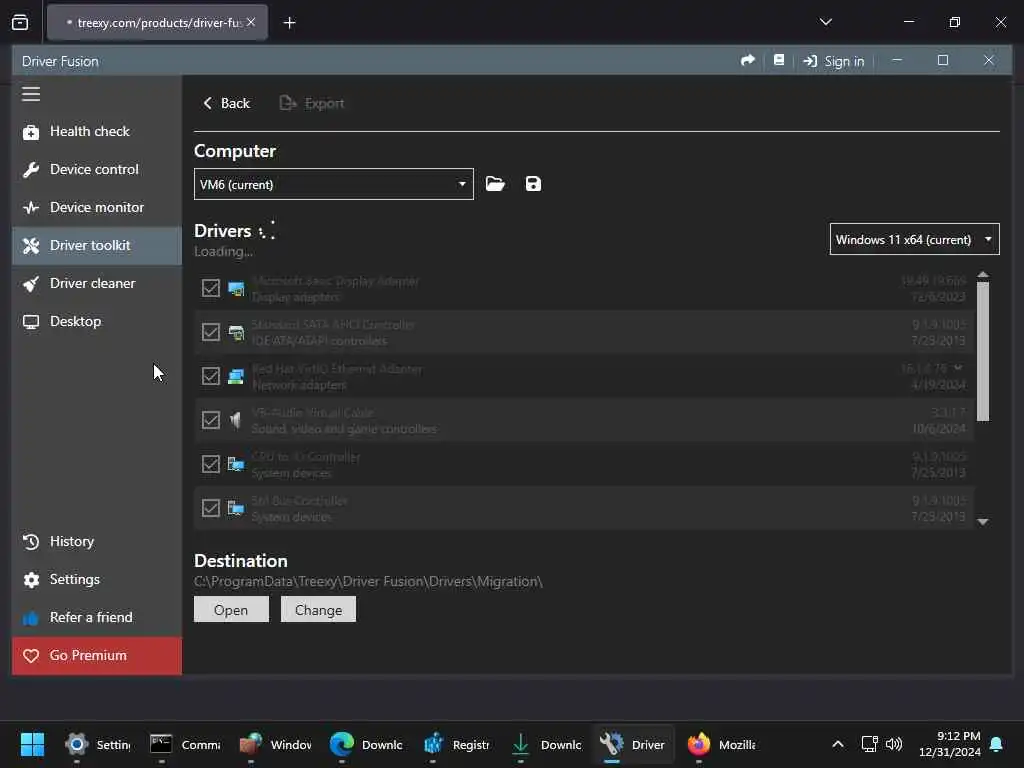This screenshot has height=768, width=1024.
Task: Open the hamburger navigation menu
Action: coord(31,94)
